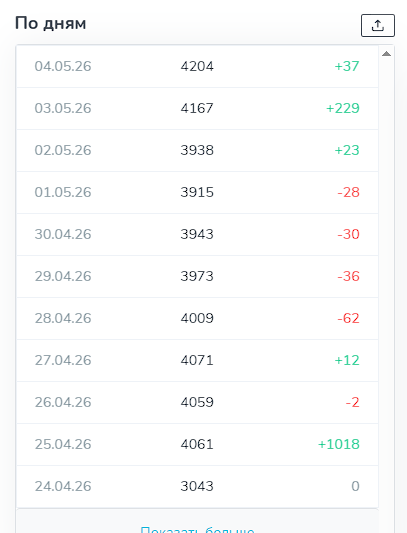Viewport: 407px width, 533px height.
Task: Click the scroll up arrow
Action: [x=386, y=54]
